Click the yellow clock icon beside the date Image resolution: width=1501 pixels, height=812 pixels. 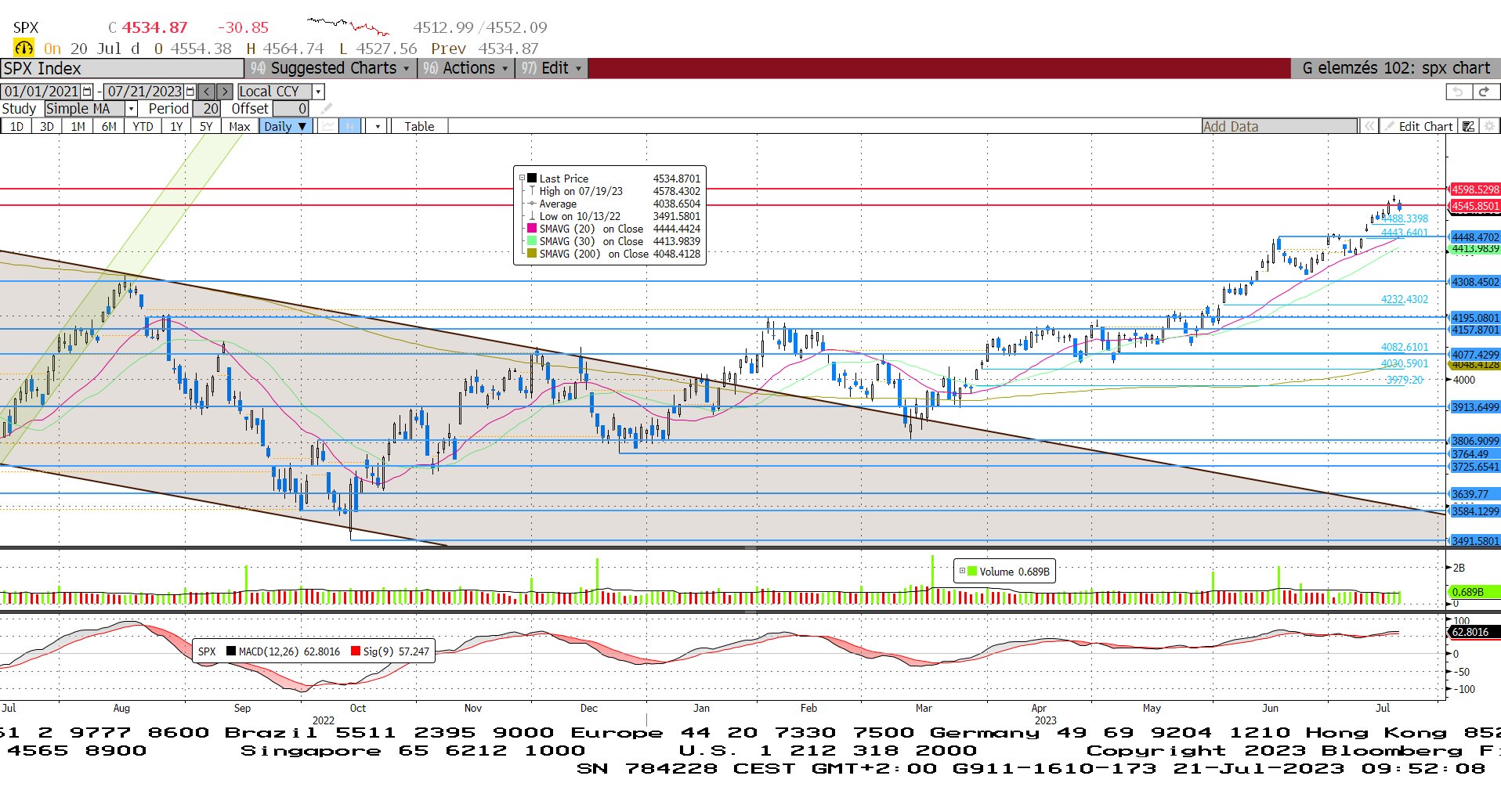[x=24, y=48]
